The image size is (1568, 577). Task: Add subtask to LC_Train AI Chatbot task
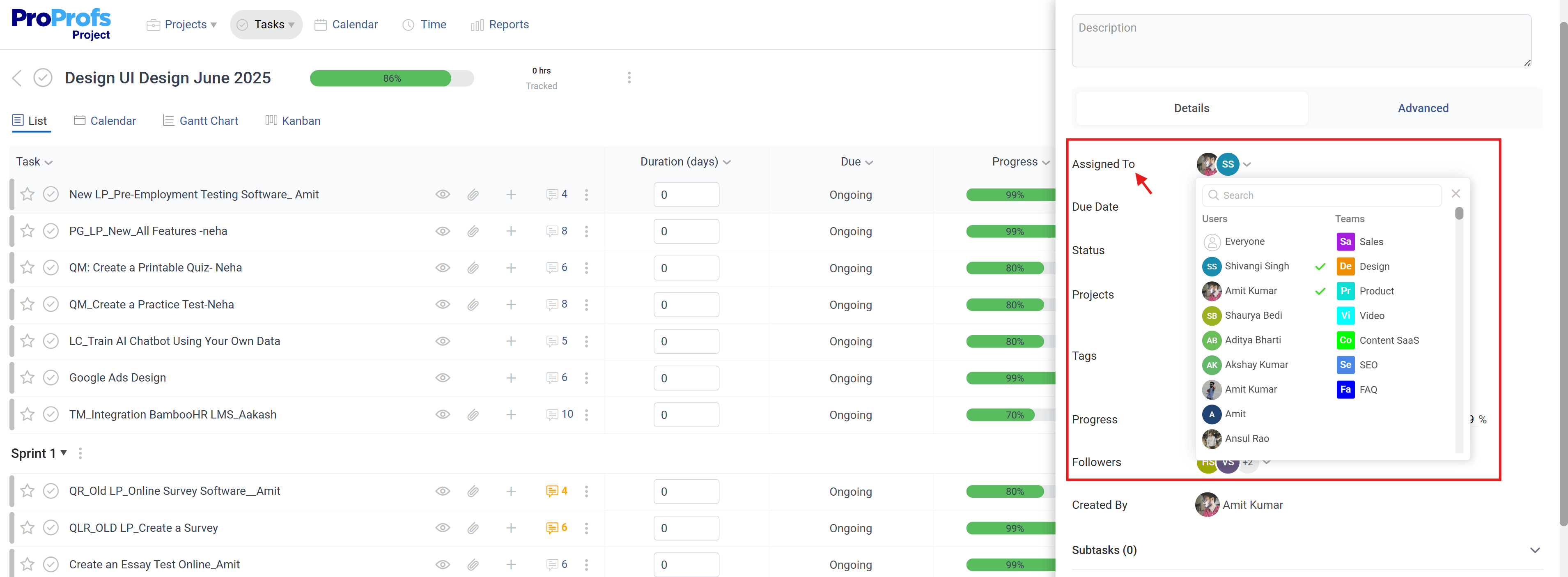coord(511,341)
